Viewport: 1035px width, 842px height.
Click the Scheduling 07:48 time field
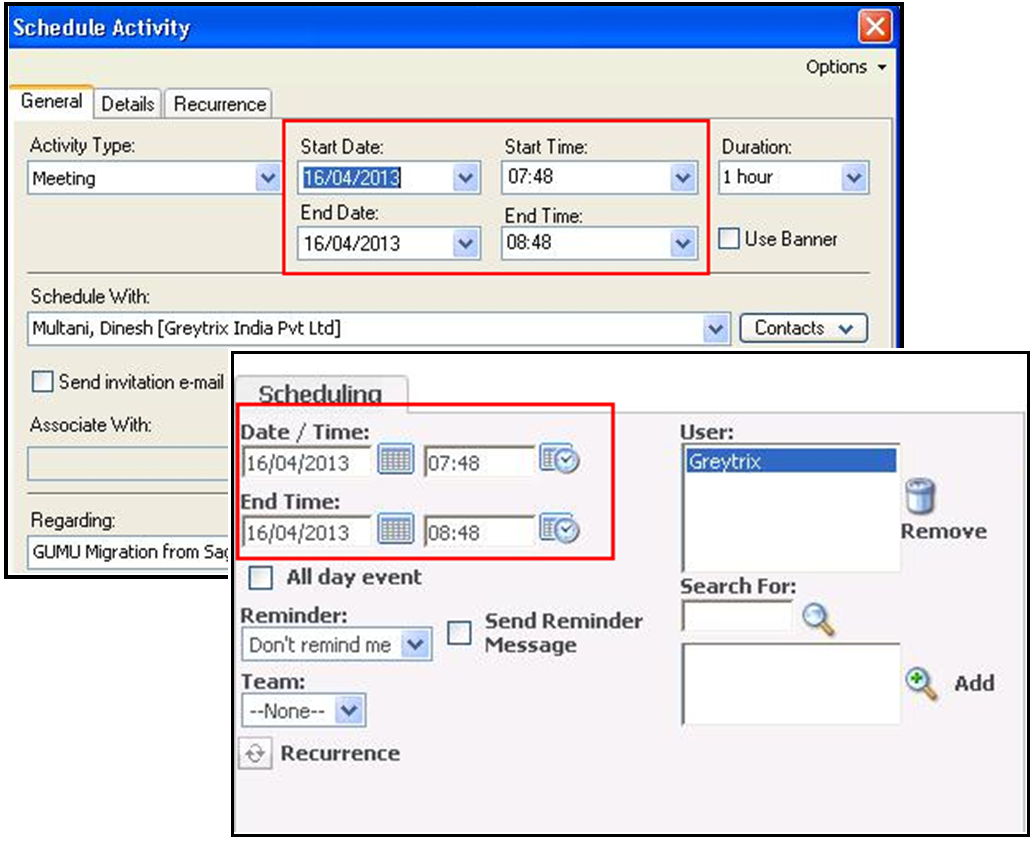[480, 463]
